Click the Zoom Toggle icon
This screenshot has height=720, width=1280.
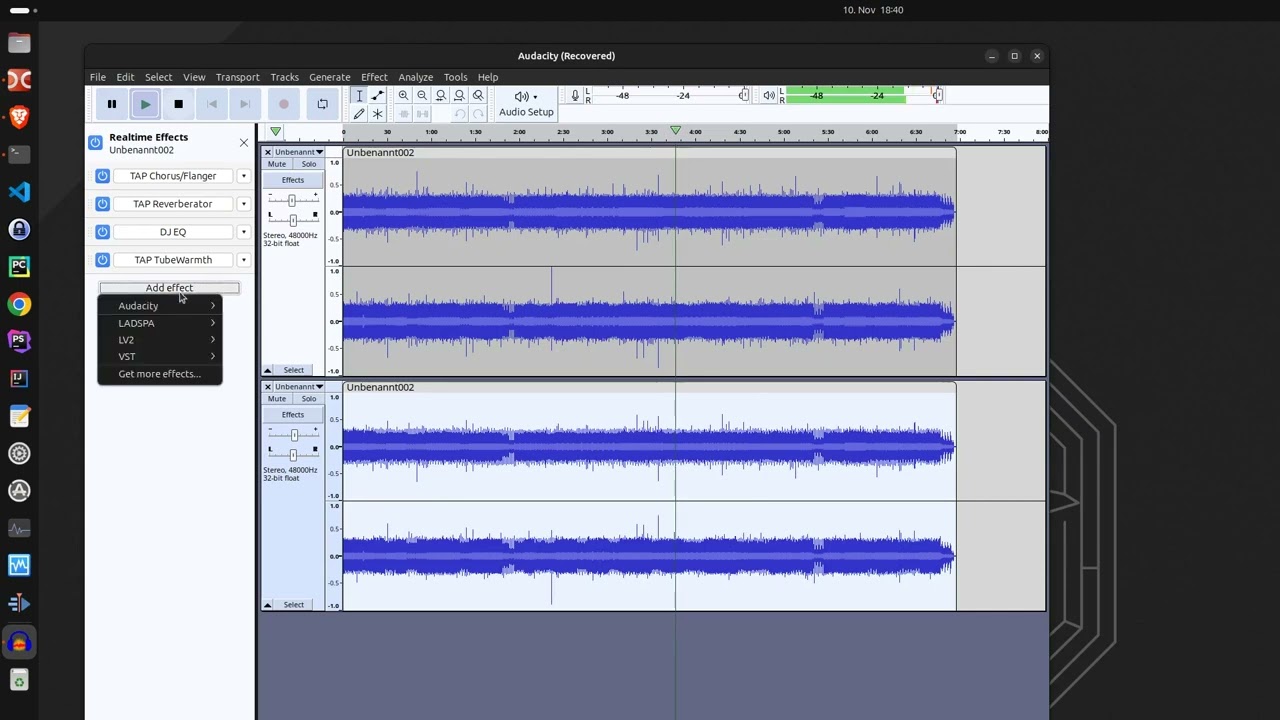click(x=478, y=96)
